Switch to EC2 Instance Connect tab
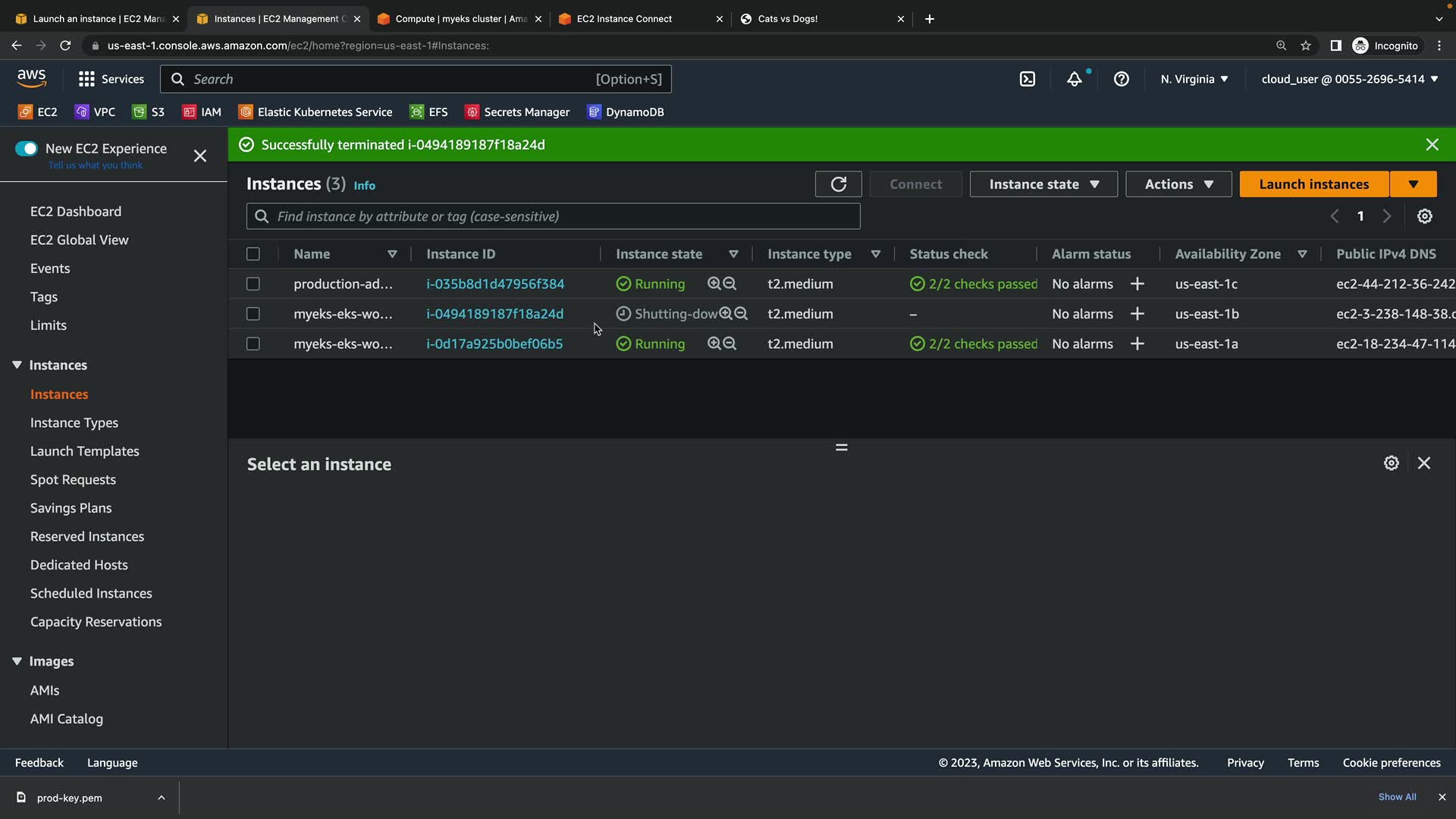Image resolution: width=1456 pixels, height=819 pixels. tap(624, 19)
